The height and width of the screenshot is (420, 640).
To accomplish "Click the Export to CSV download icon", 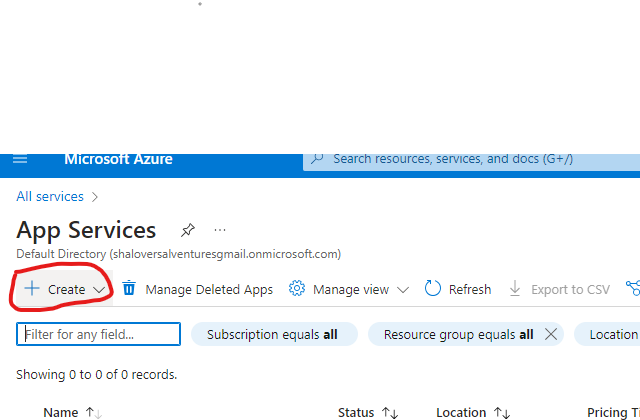I will [x=515, y=289].
